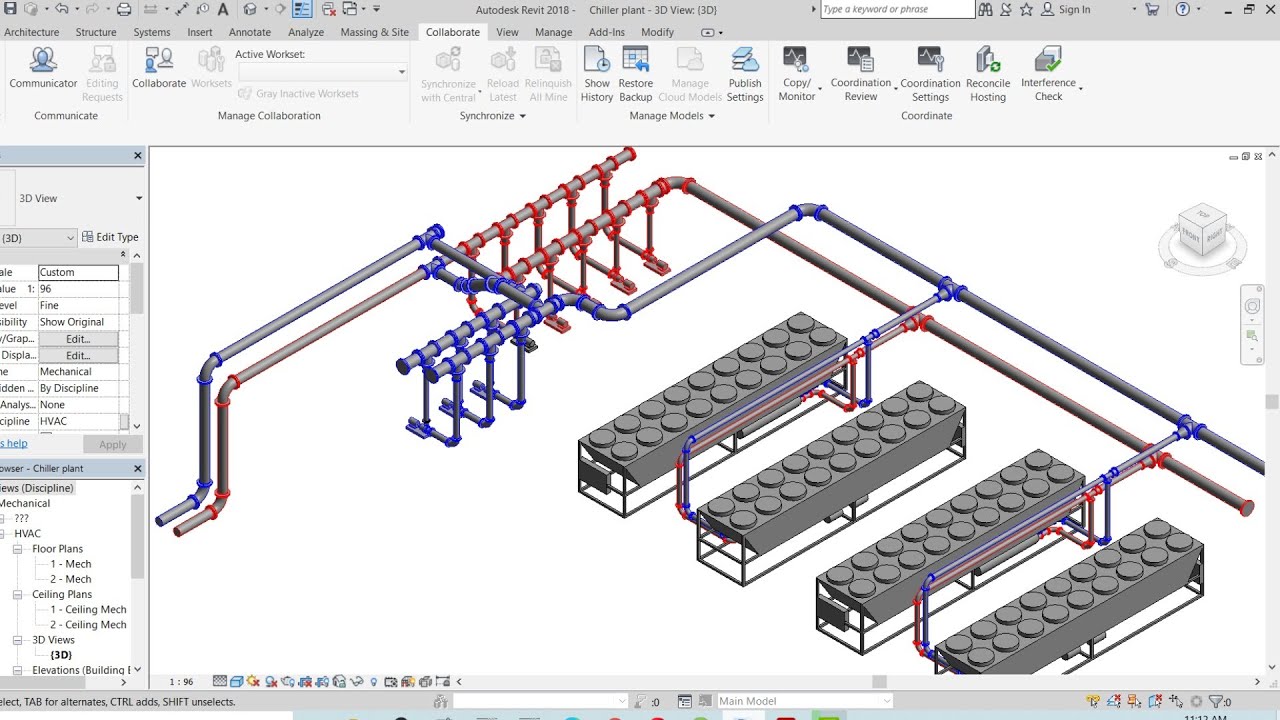Click the Undo arrow icon
The width and height of the screenshot is (1280, 720).
coord(61,9)
